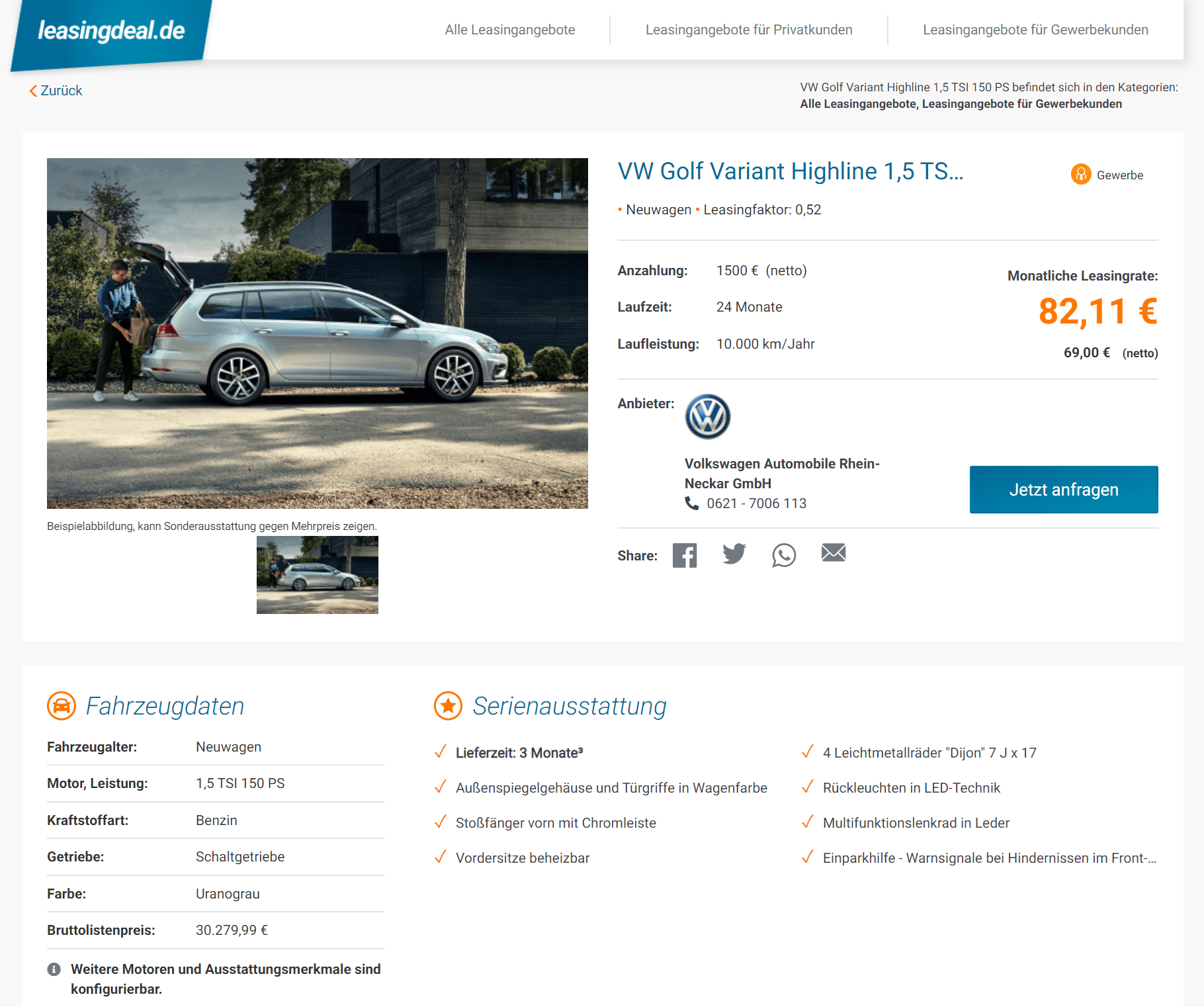
Task: Click 4 Leichtmetallräder "Dijon" 7 J x 17
Action: tap(929, 753)
